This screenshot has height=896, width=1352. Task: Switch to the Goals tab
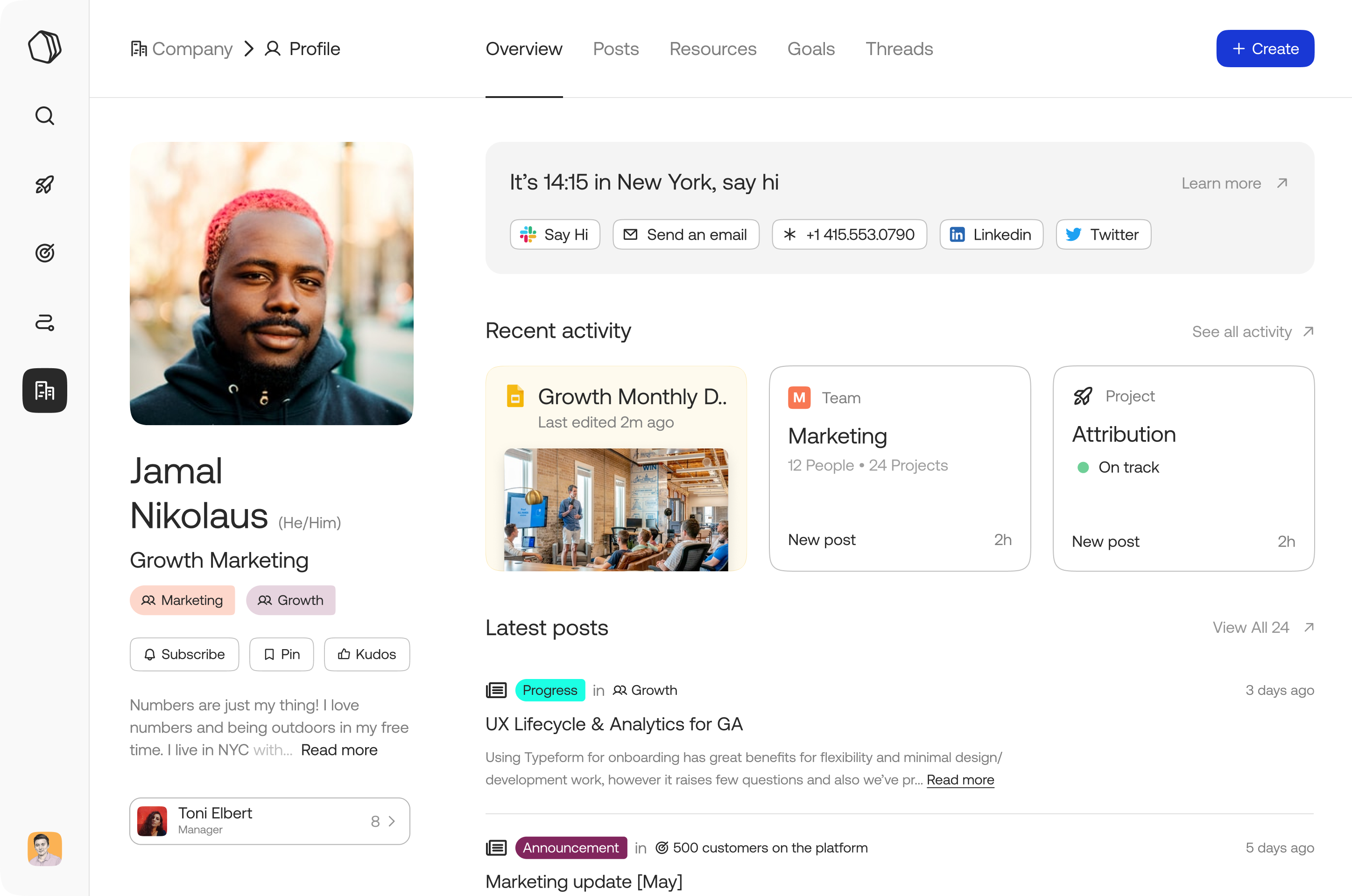tap(811, 48)
